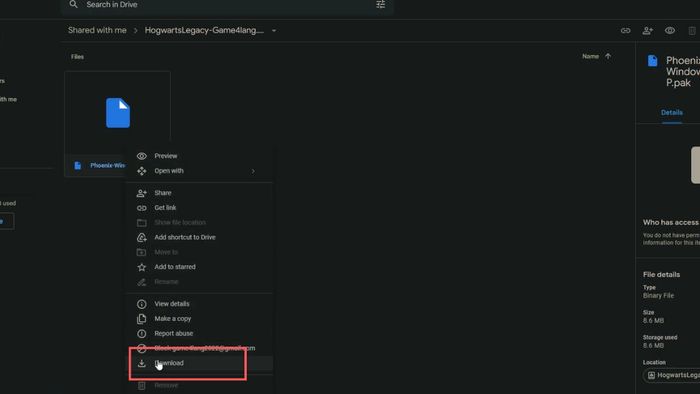Click the alert icon beside Report abuse
This screenshot has height=394, width=700.
click(142, 333)
